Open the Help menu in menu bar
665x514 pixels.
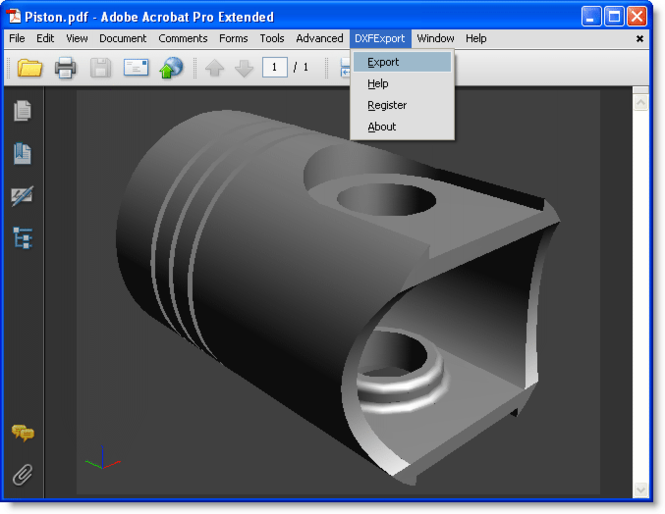click(476, 38)
